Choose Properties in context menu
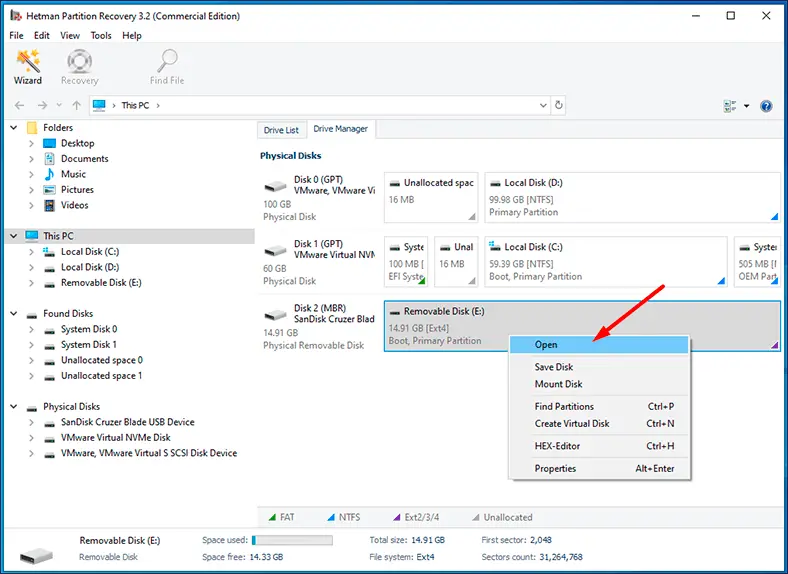Screen dimensions: 788x574 (x=599, y=468)
